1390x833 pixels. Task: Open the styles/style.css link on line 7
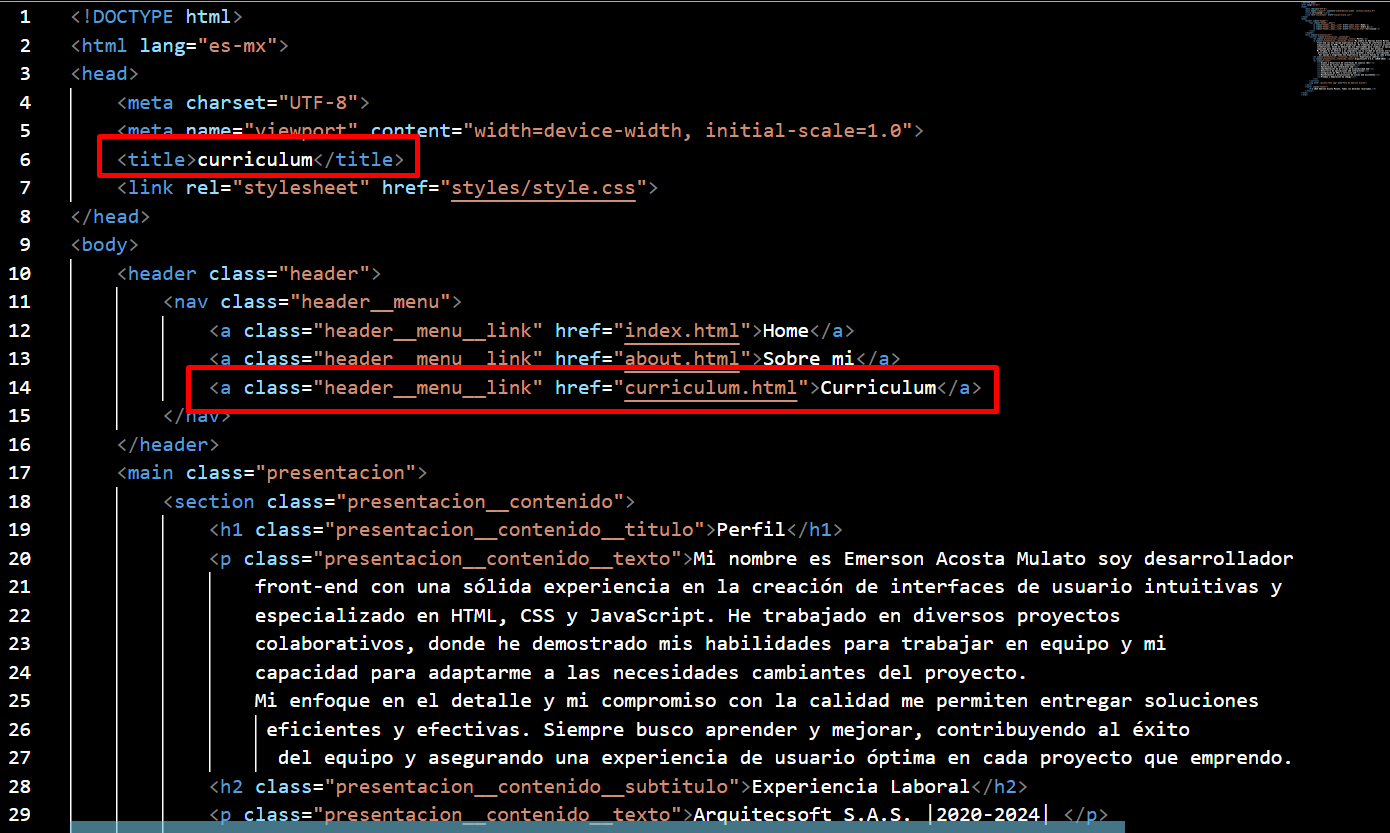click(543, 187)
